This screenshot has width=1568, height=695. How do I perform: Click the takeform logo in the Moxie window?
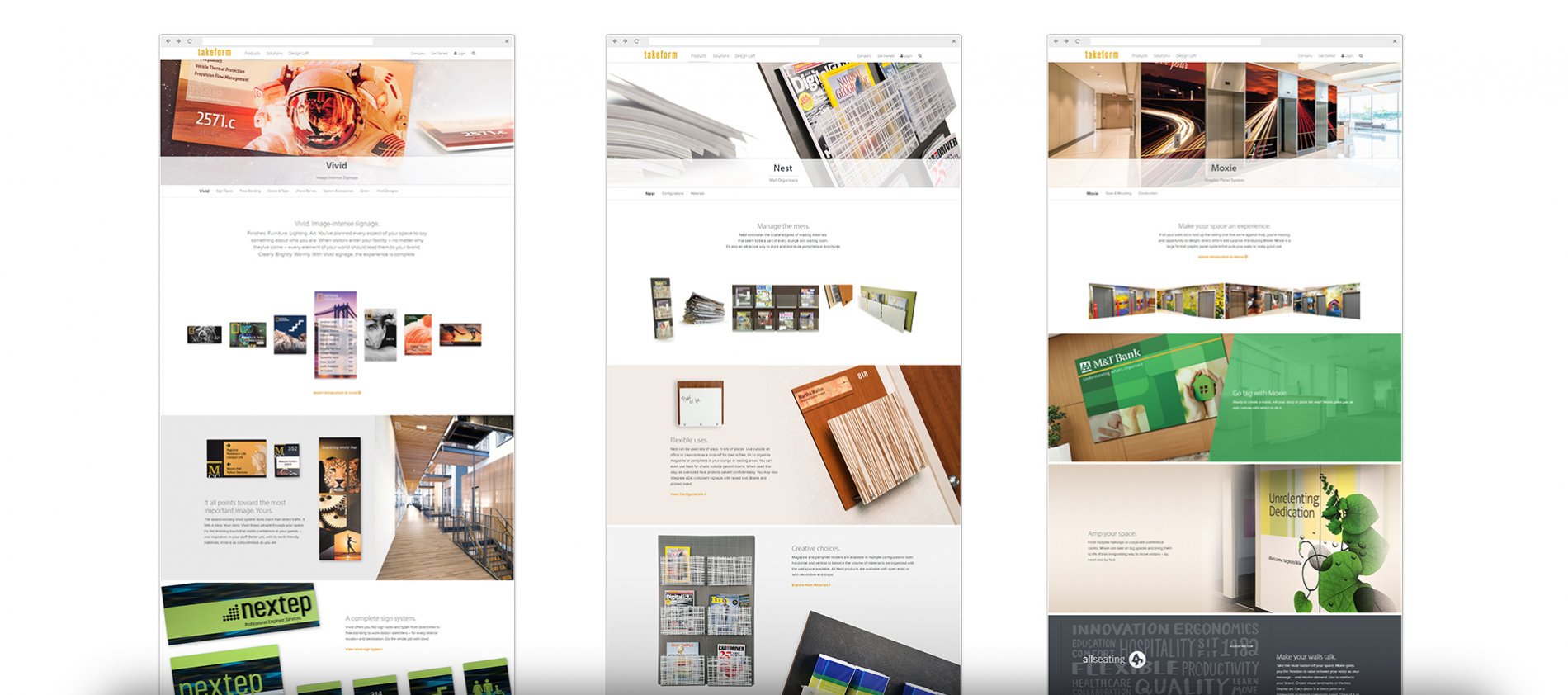point(1102,55)
